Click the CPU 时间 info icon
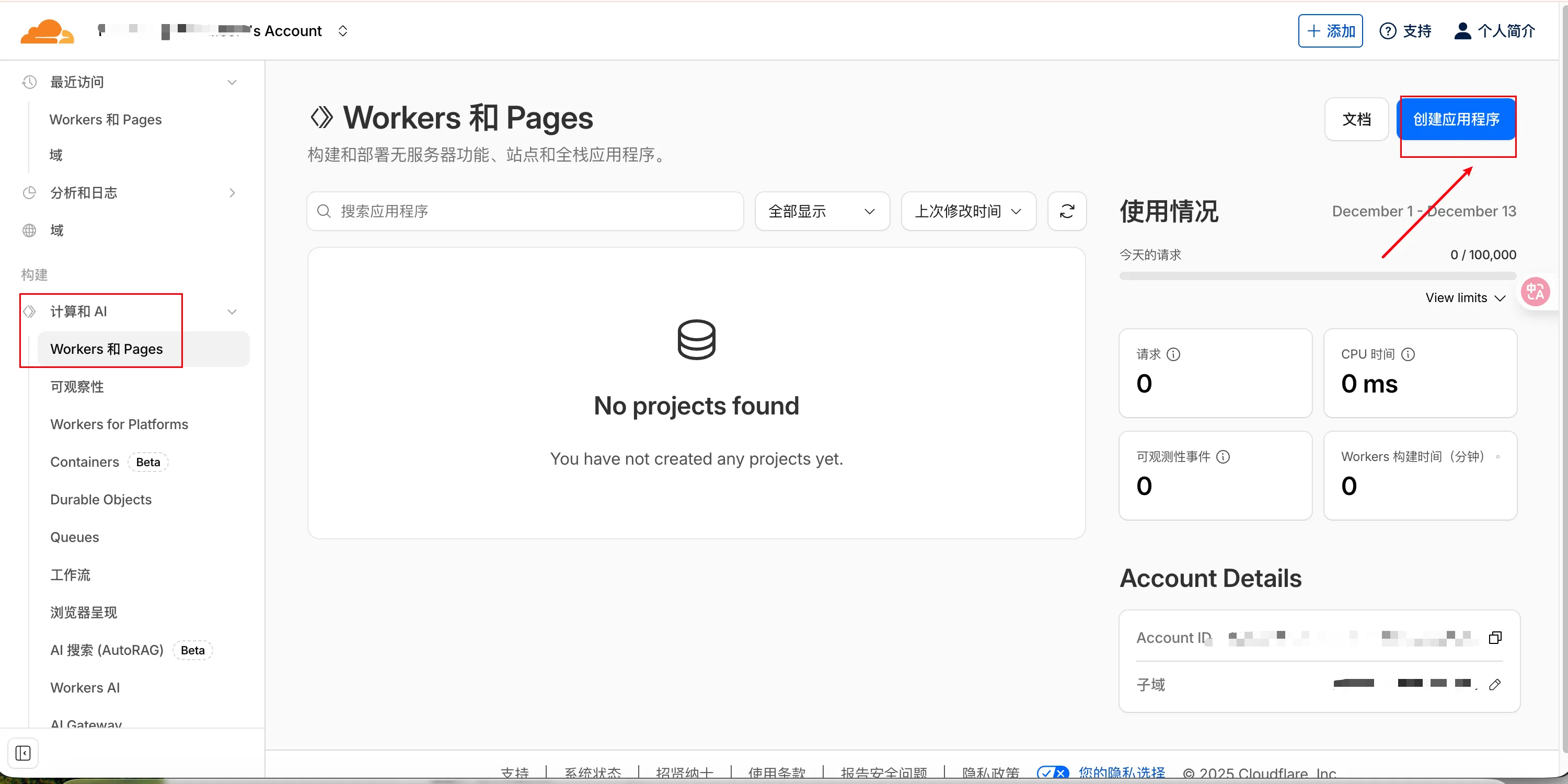The image size is (1568, 784). click(1408, 354)
